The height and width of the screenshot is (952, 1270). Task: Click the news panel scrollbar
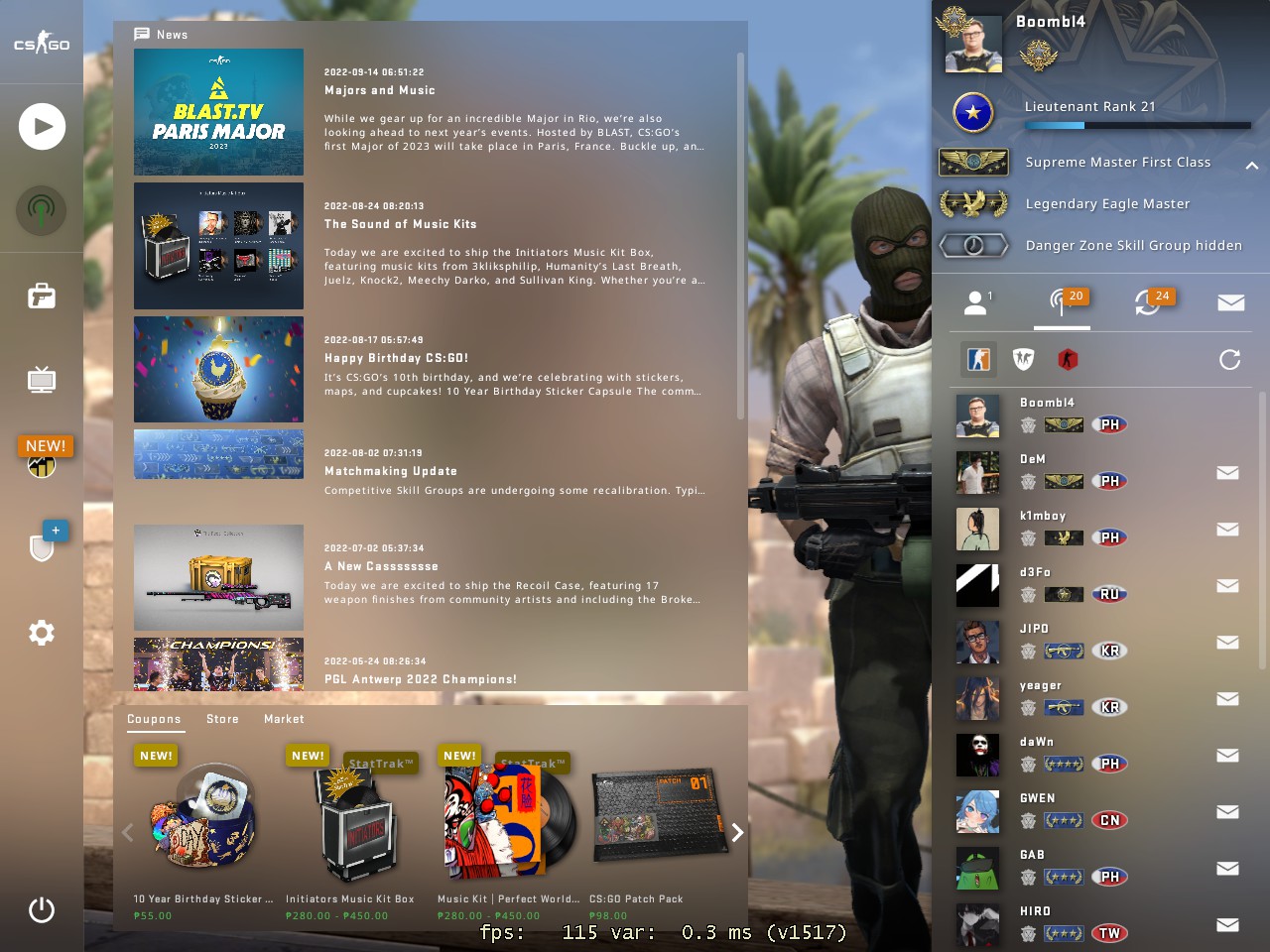coord(740,236)
